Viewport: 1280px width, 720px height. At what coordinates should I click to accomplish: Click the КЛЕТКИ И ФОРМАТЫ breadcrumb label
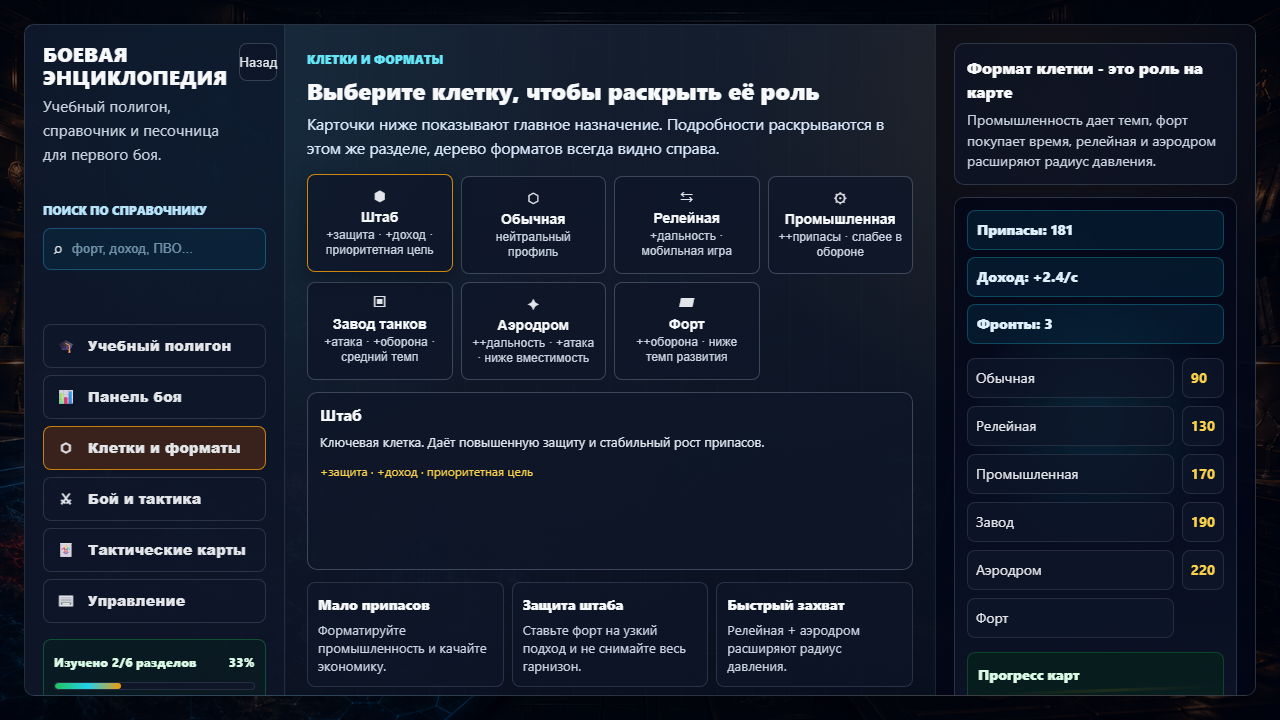[375, 60]
